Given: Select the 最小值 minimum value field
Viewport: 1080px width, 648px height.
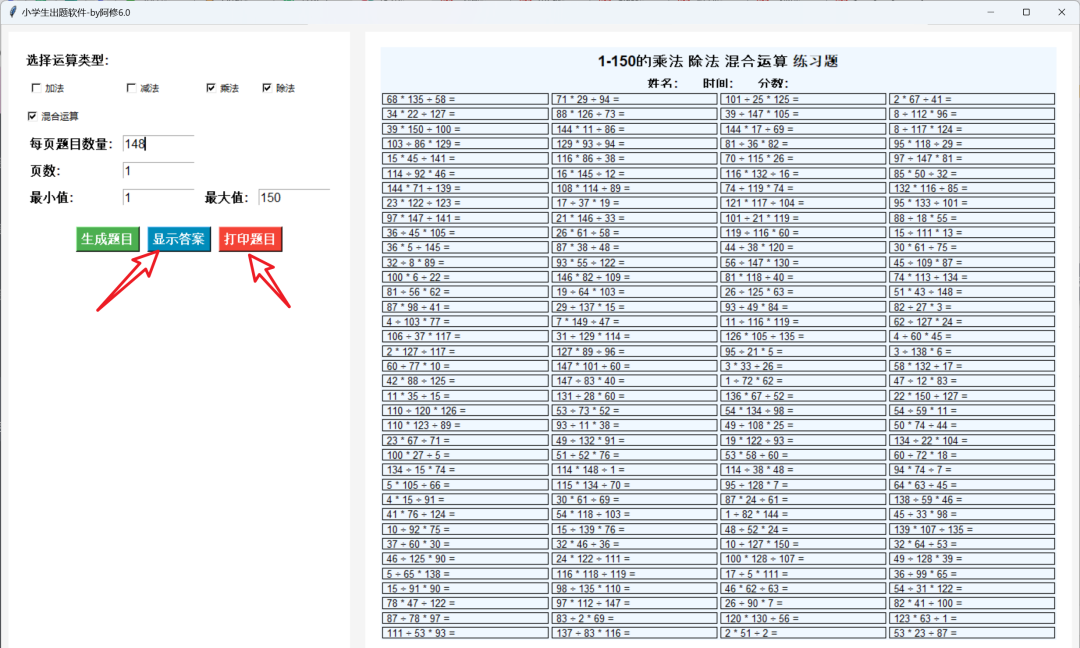Looking at the screenshot, I should point(158,198).
